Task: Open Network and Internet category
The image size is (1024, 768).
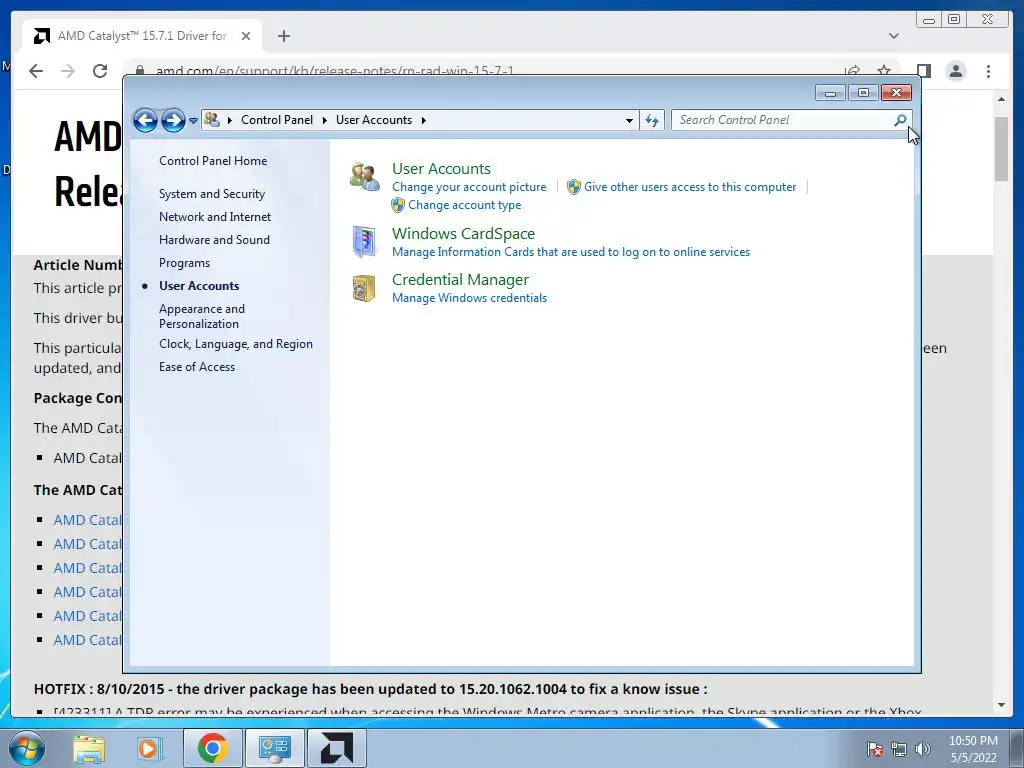Action: tap(215, 217)
